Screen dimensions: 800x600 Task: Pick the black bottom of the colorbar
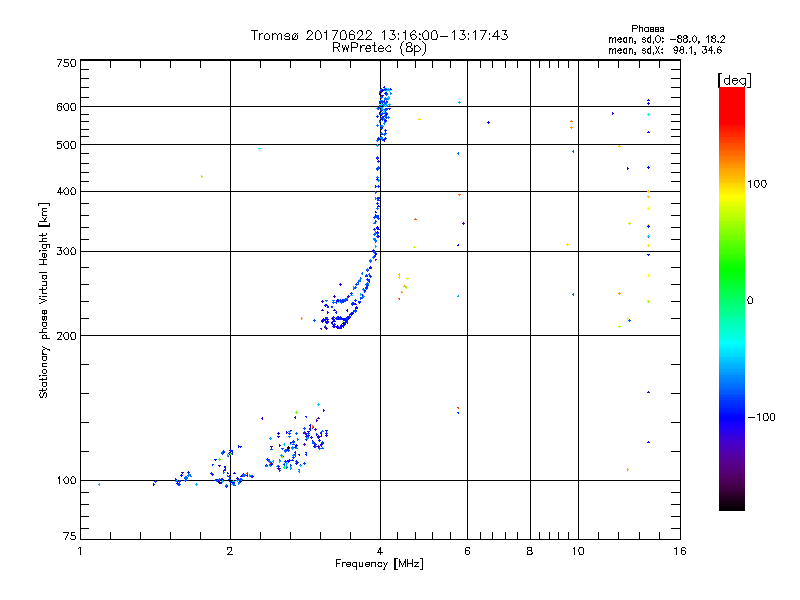731,506
